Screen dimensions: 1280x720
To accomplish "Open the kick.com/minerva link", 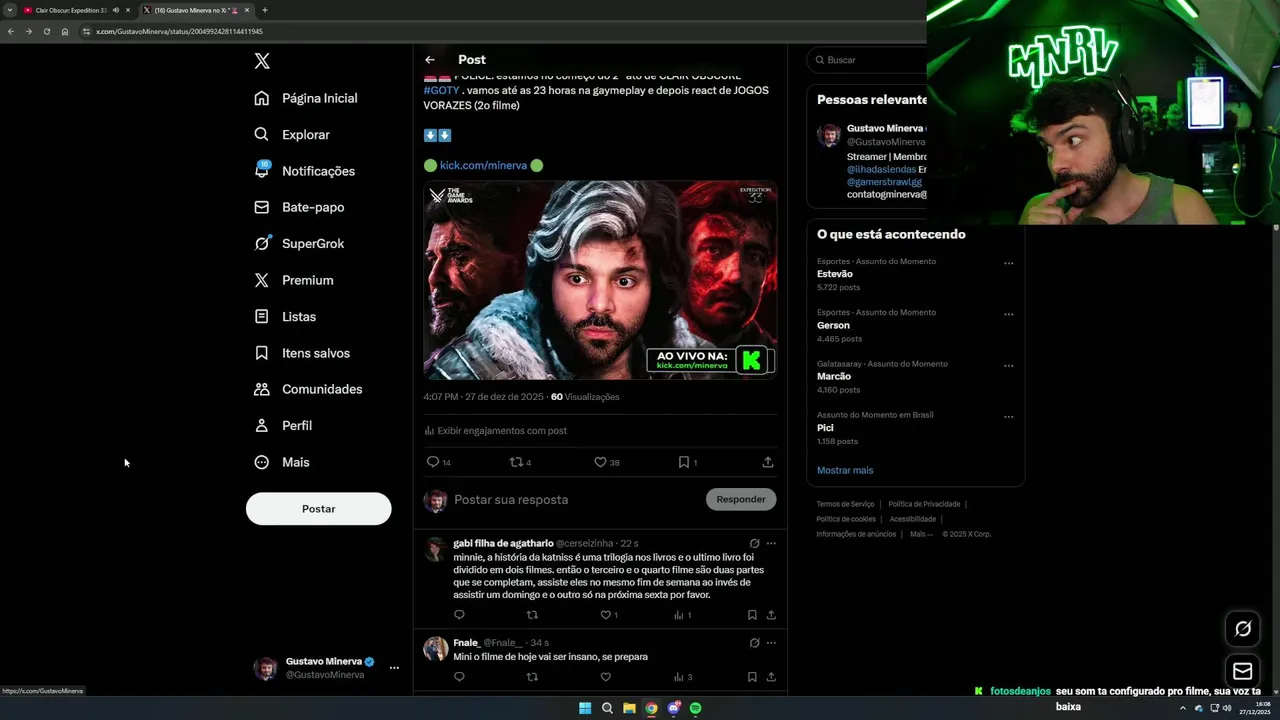I will click(x=483, y=165).
